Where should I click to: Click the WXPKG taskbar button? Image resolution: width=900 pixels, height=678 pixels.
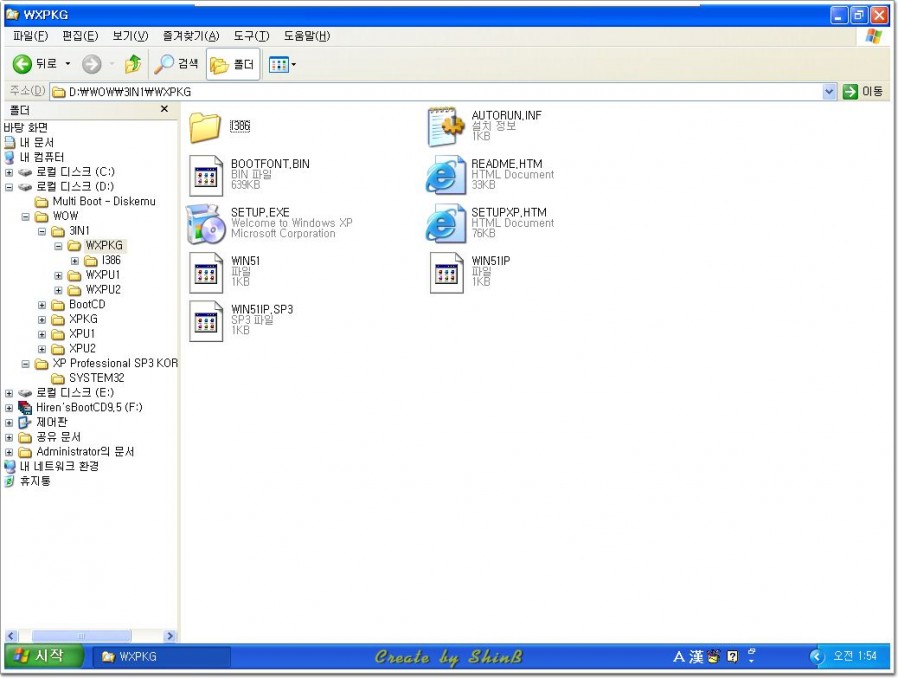(x=162, y=656)
